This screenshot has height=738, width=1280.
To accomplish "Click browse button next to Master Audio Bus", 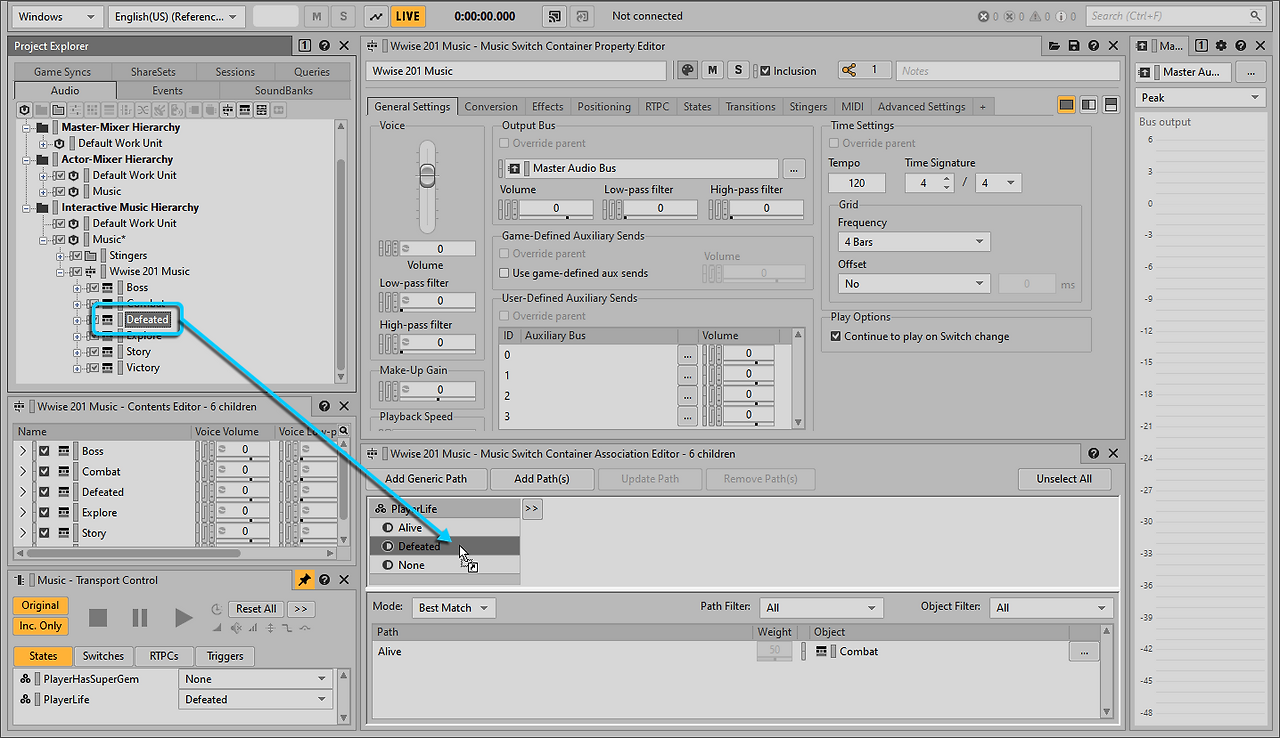I will (793, 169).
